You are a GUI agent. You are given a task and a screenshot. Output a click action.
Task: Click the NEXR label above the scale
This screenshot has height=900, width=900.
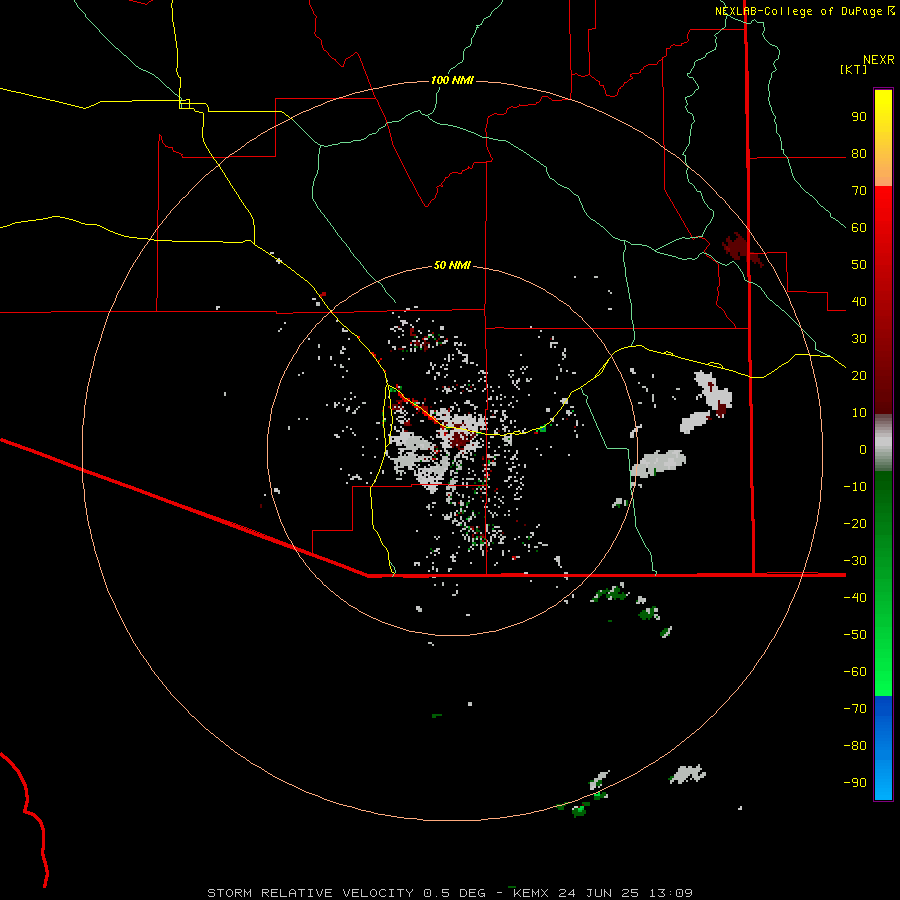[x=879, y=60]
